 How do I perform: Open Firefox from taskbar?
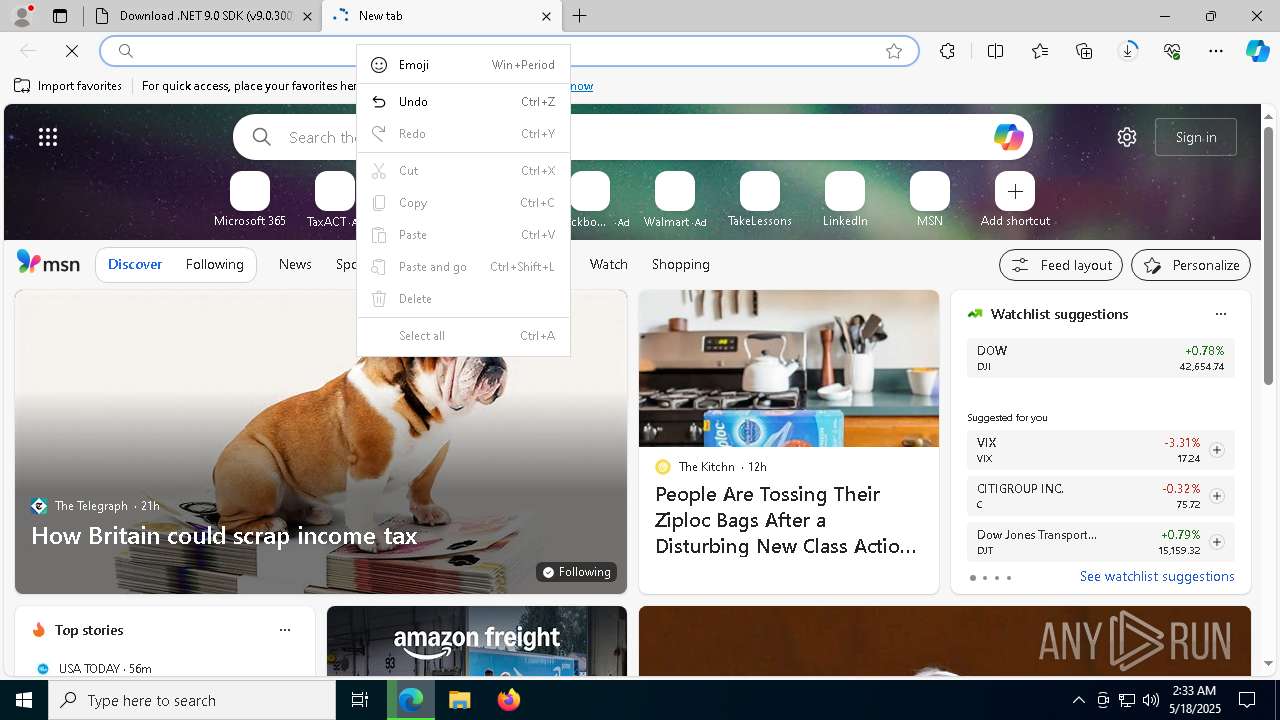click(x=508, y=700)
